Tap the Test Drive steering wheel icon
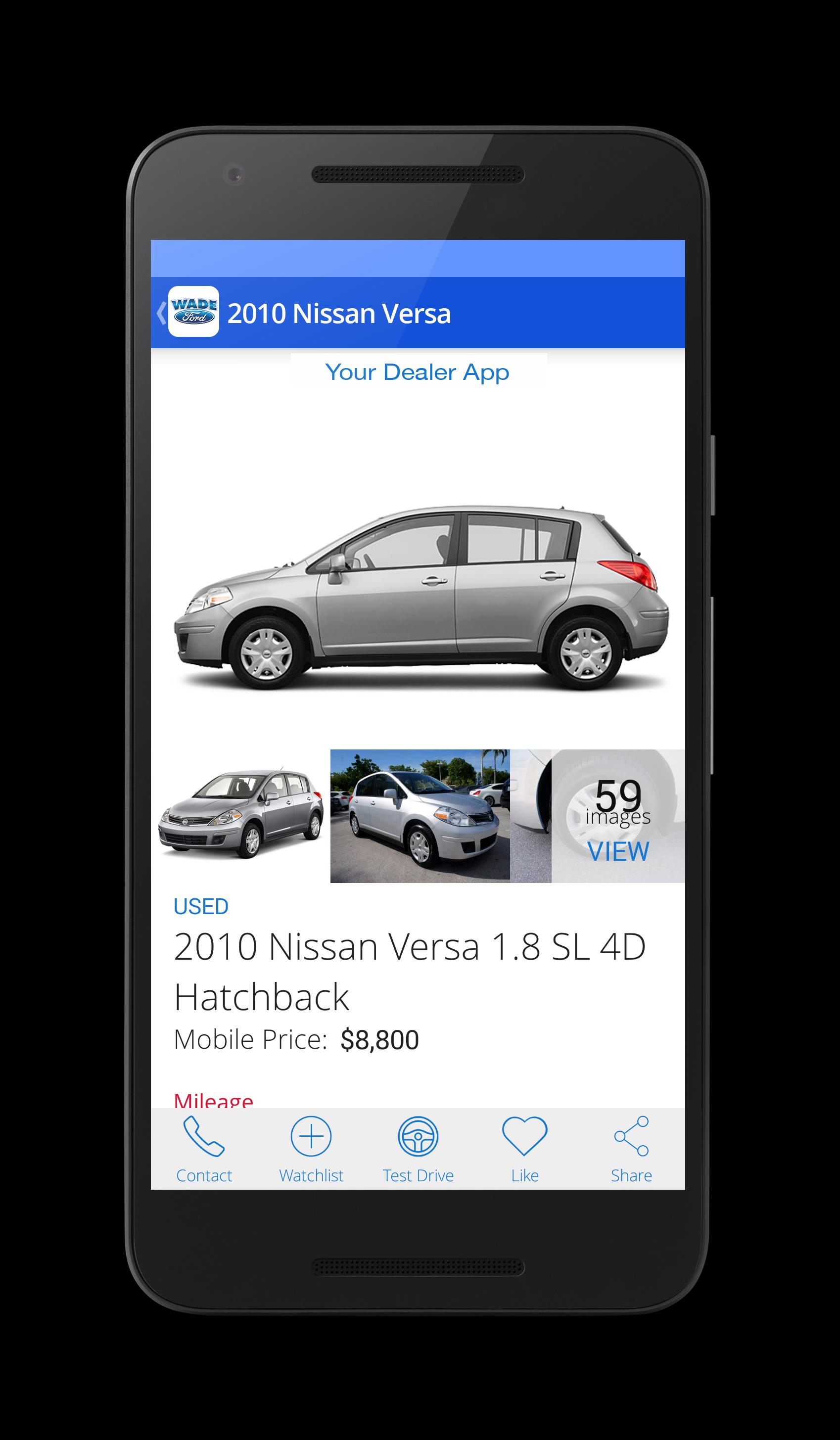 pos(418,1136)
